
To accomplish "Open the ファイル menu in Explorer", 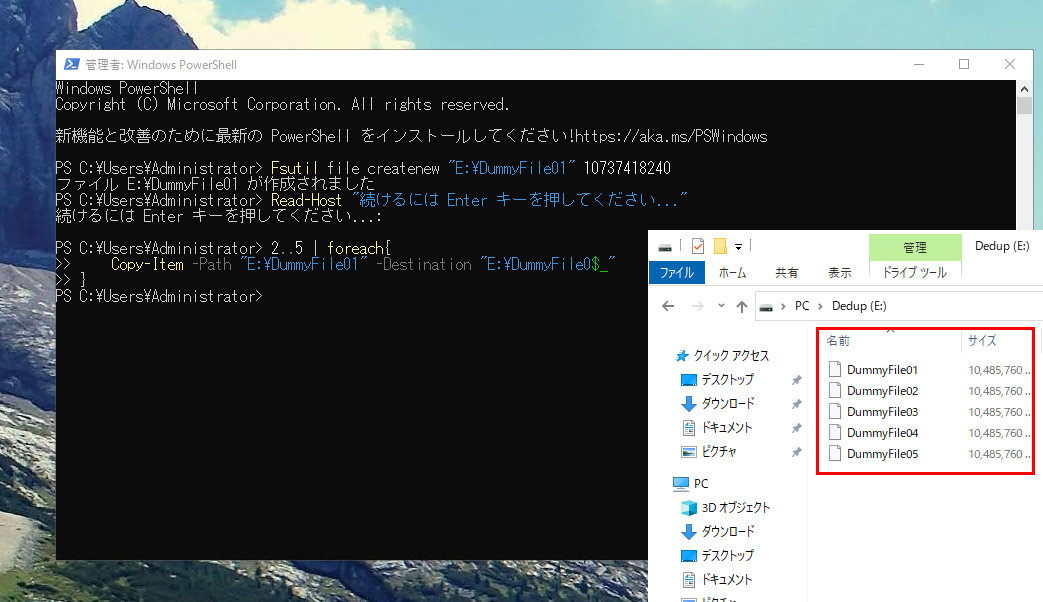I will (676, 273).
